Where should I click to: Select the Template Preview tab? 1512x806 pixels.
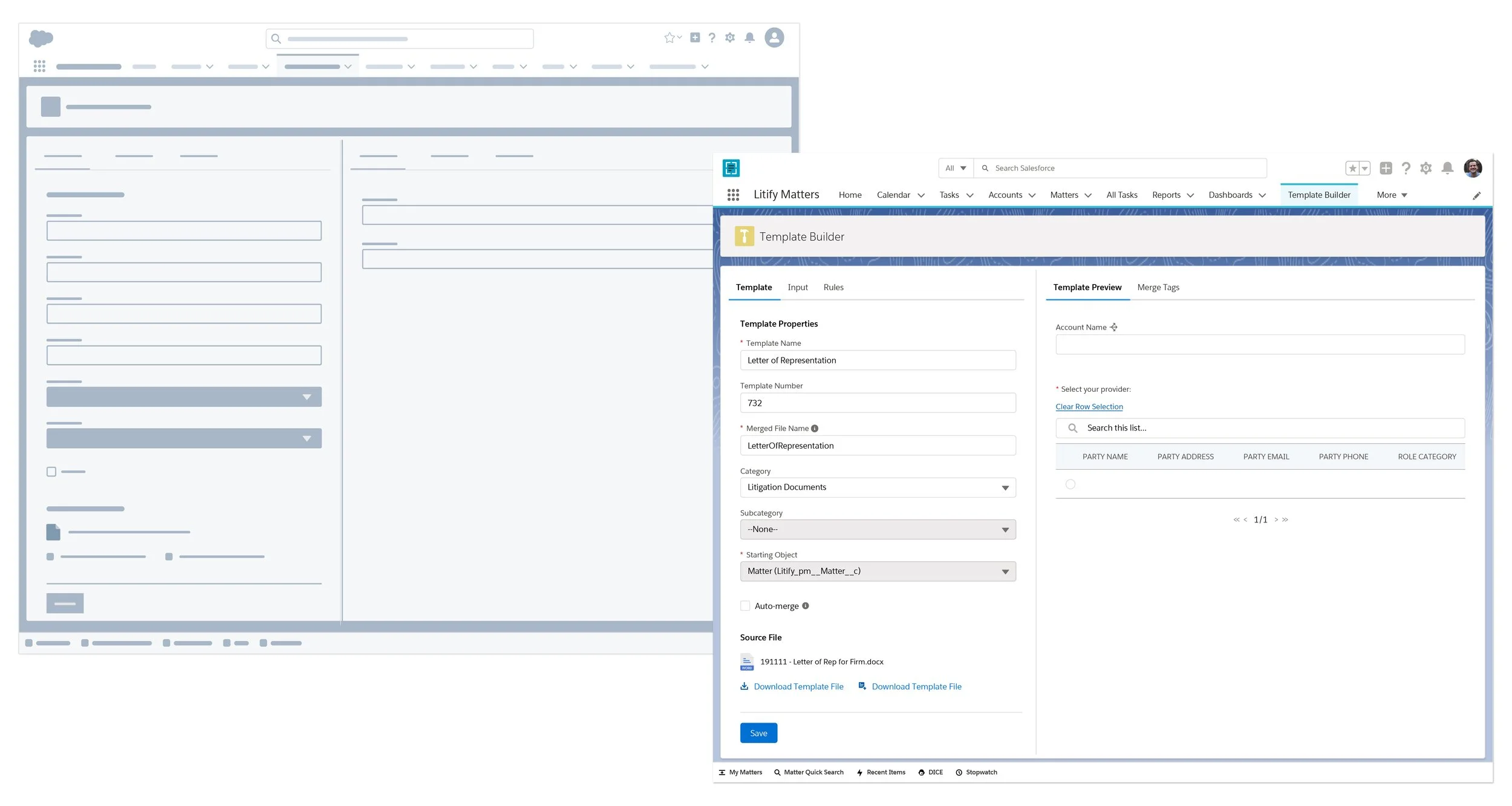tap(1087, 287)
